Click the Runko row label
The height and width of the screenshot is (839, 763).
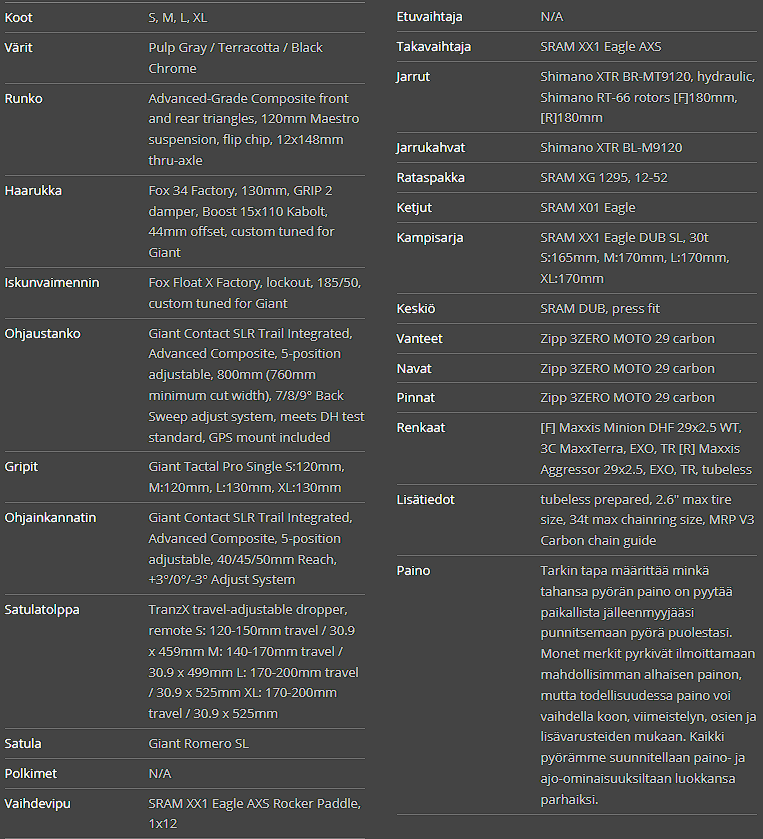[24, 99]
